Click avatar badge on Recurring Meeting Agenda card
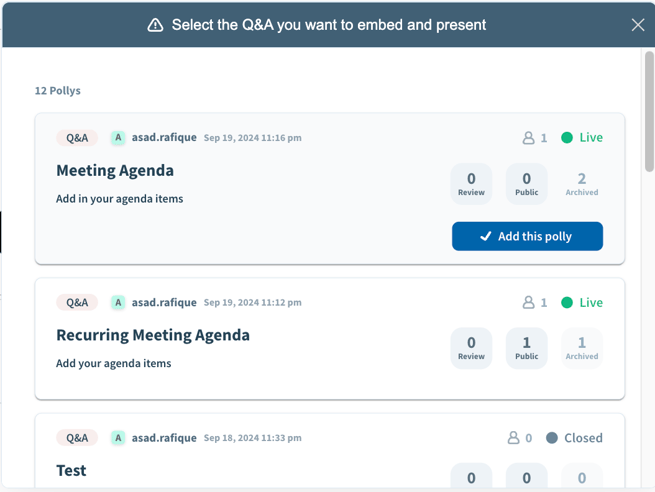Screen dimensions: 655x492 118,302
